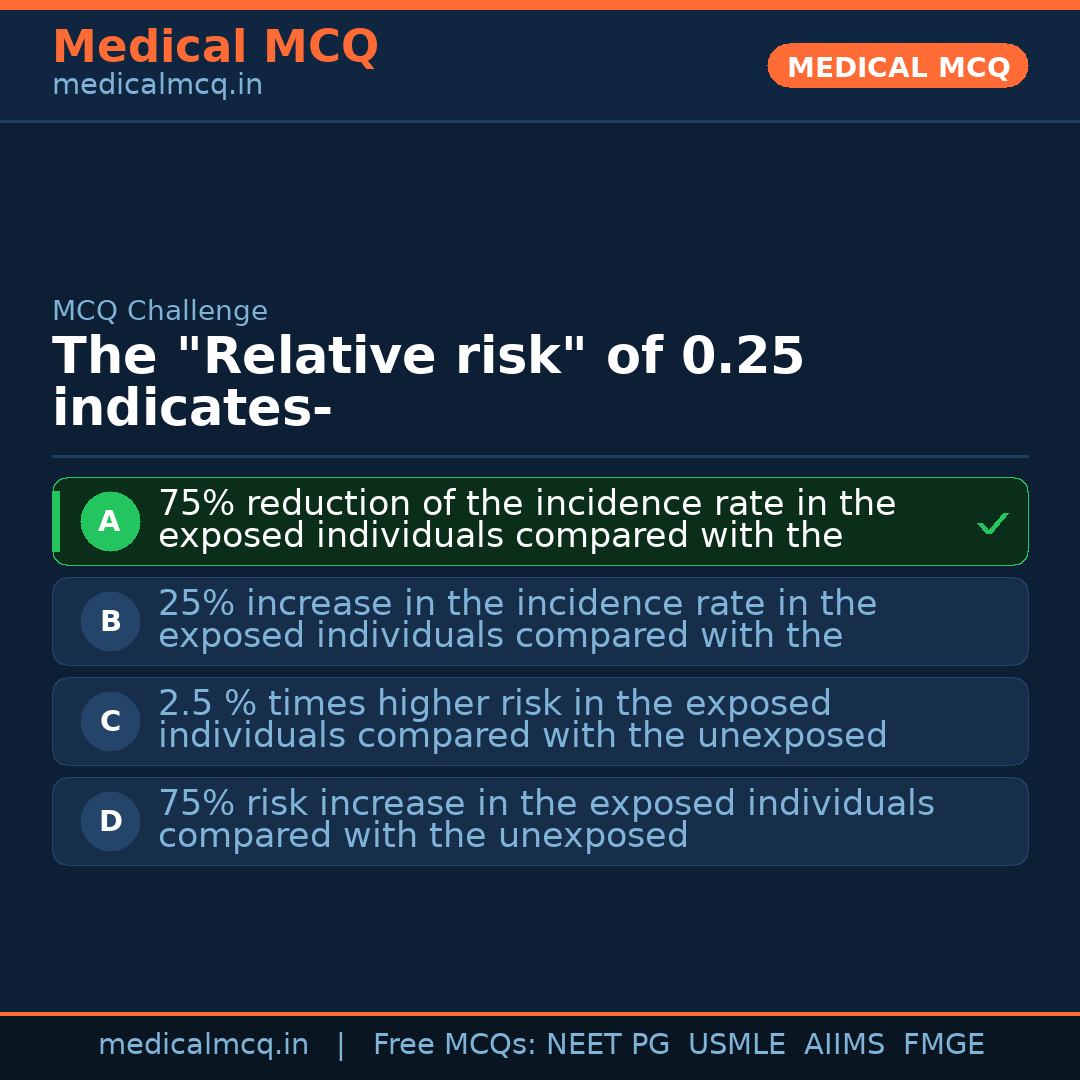
Task: Pick the D circle badge
Action: coord(110,821)
